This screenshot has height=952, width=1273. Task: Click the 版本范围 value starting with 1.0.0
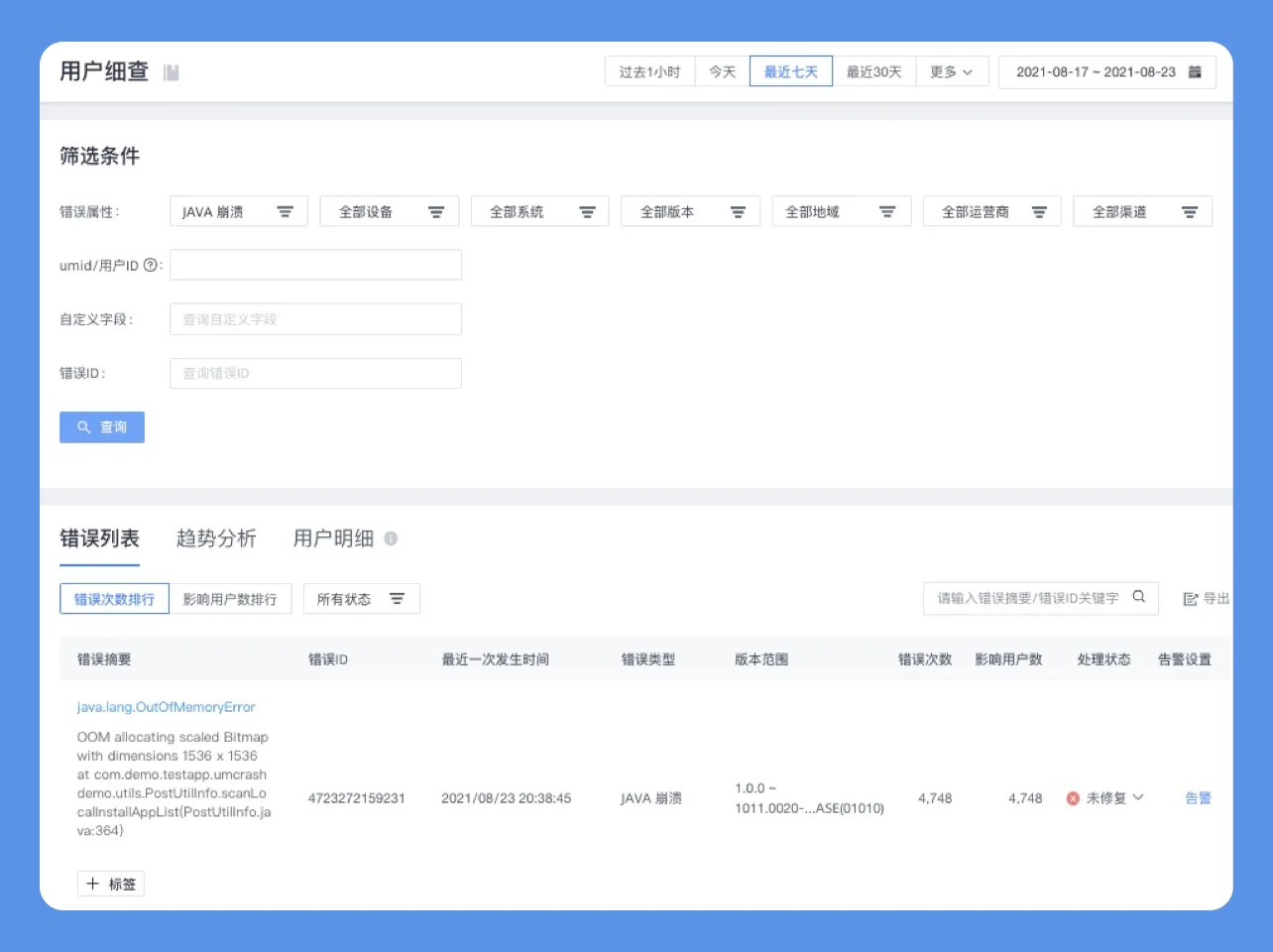pyautogui.click(x=809, y=798)
